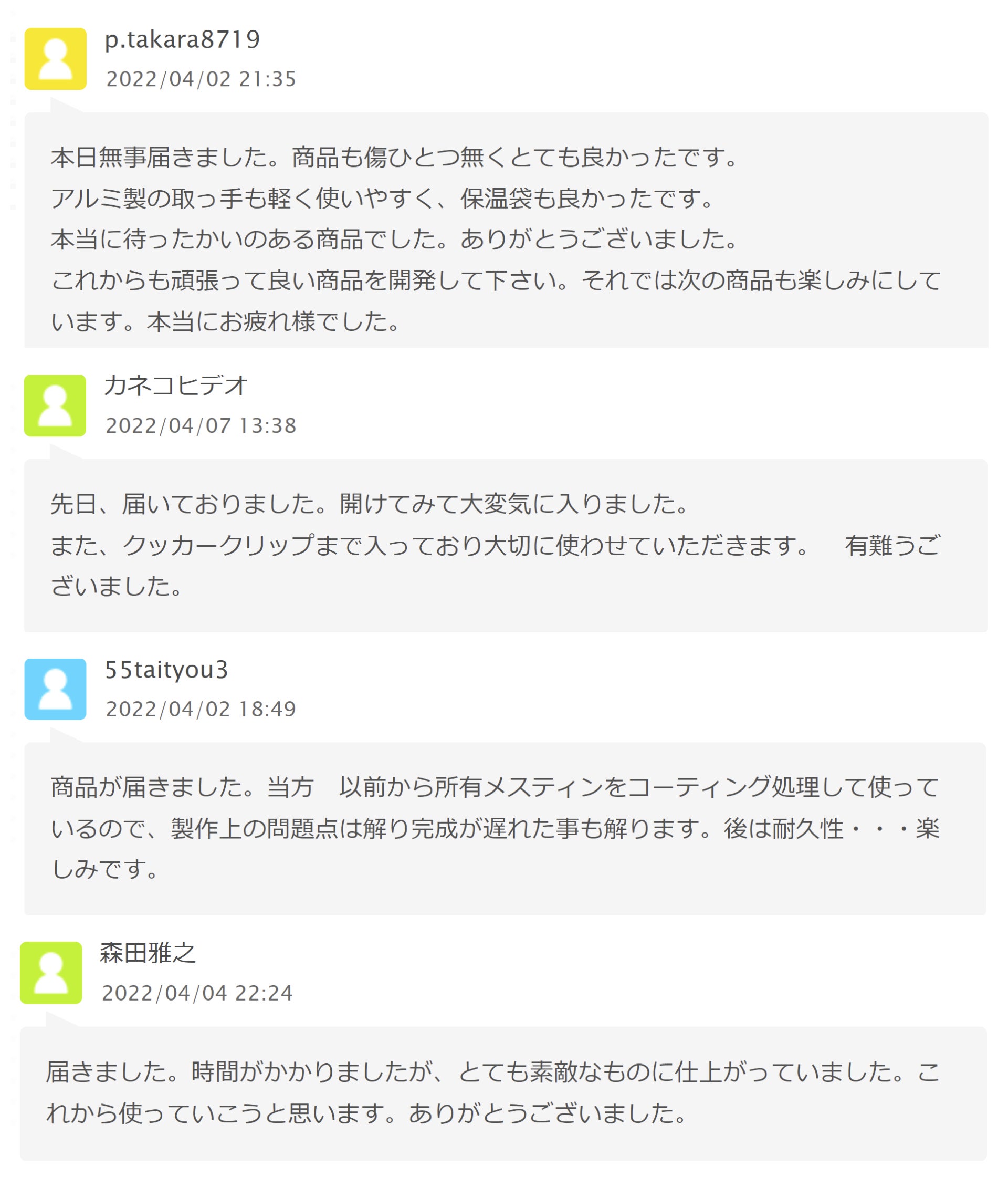Click the comment mentioning クッカークリップ
This screenshot has height=1187, width=1008.
(496, 545)
